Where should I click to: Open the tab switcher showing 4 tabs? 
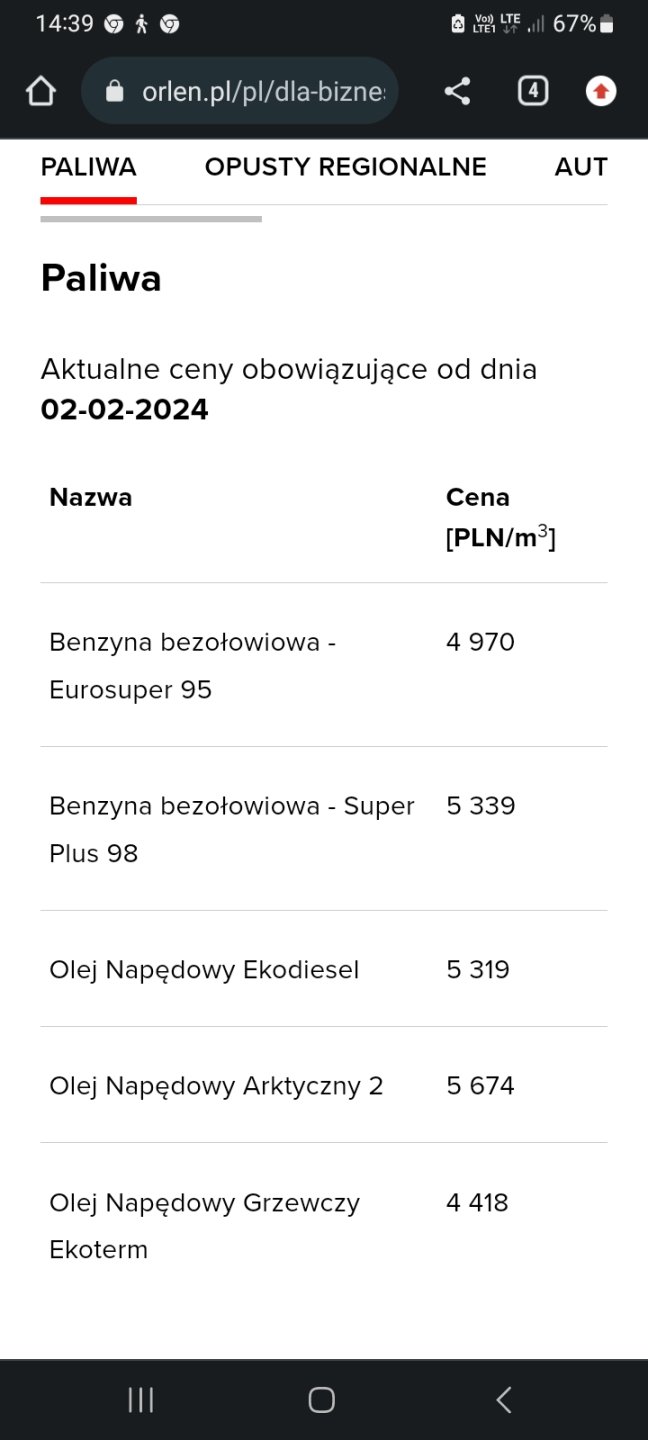point(532,92)
